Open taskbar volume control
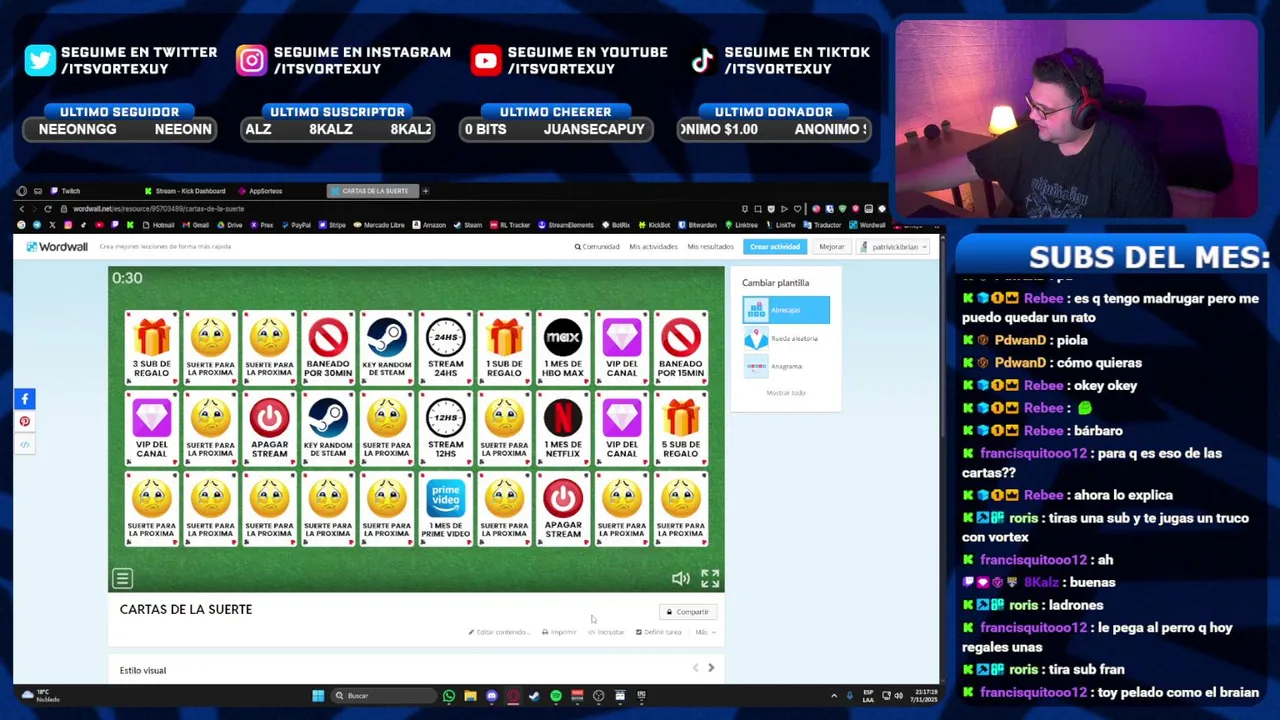 coord(898,696)
